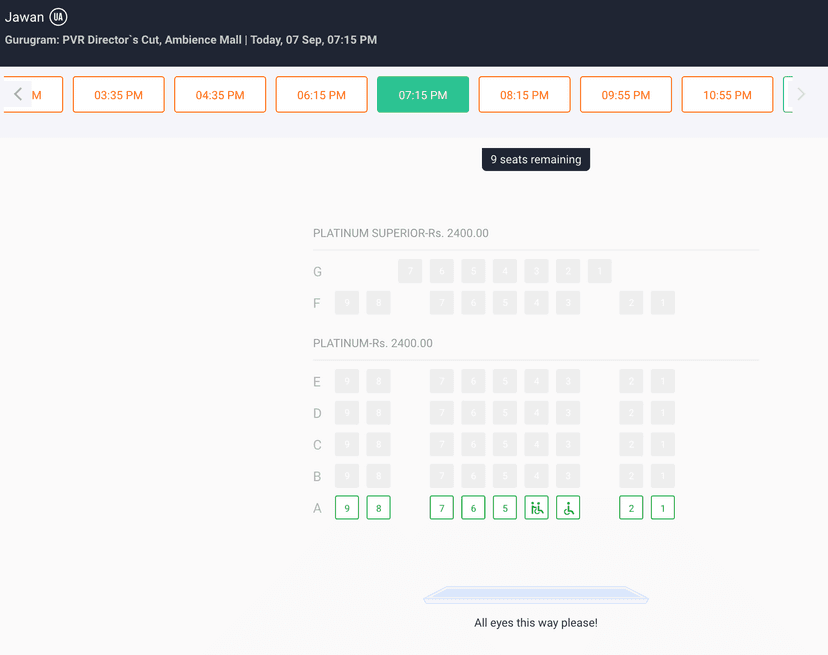Select the wheelchair accessible seat in row A

point(568,508)
